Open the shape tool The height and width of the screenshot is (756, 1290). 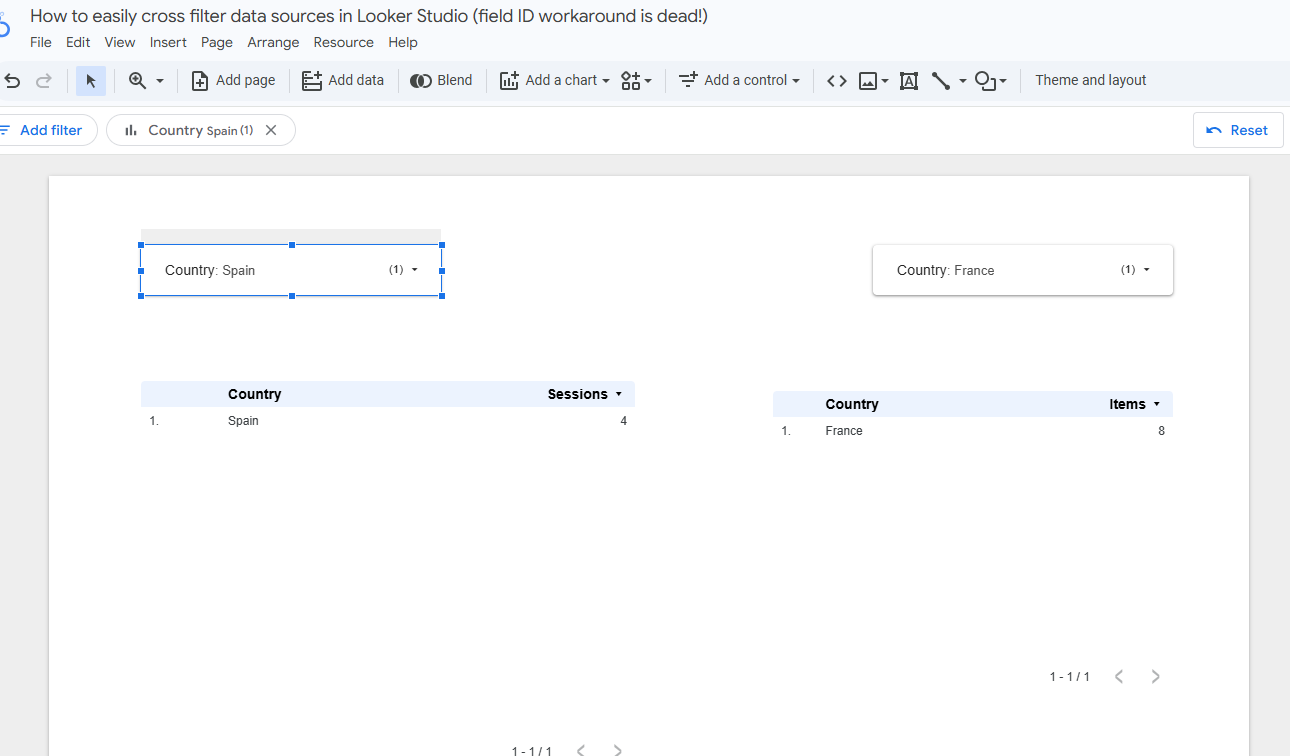coord(986,80)
